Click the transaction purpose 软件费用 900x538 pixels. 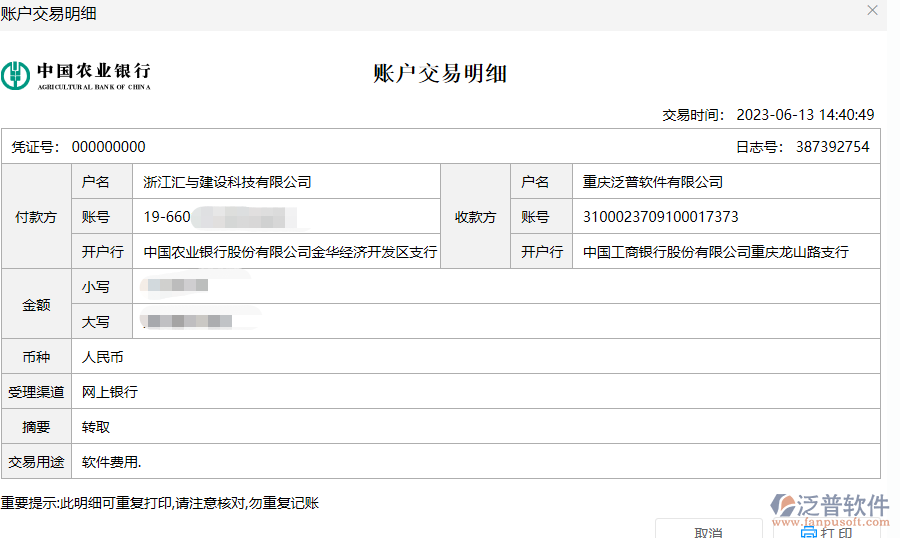point(111,462)
